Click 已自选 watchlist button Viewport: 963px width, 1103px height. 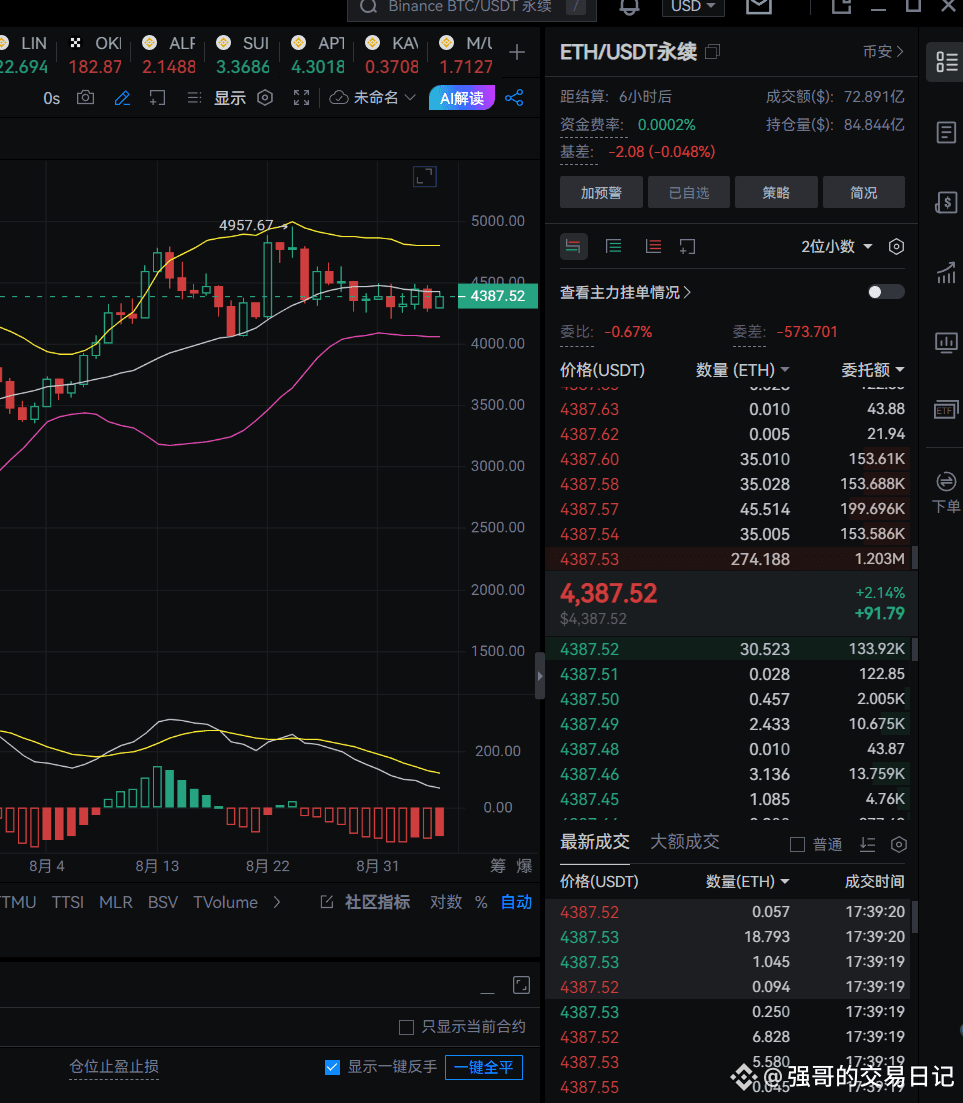(x=689, y=192)
